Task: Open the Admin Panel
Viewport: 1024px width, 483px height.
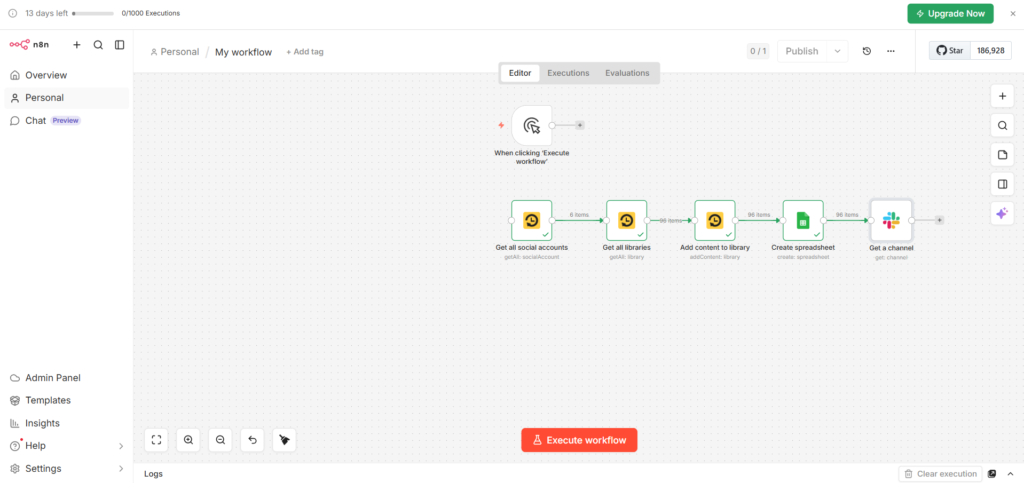Action: (66, 378)
